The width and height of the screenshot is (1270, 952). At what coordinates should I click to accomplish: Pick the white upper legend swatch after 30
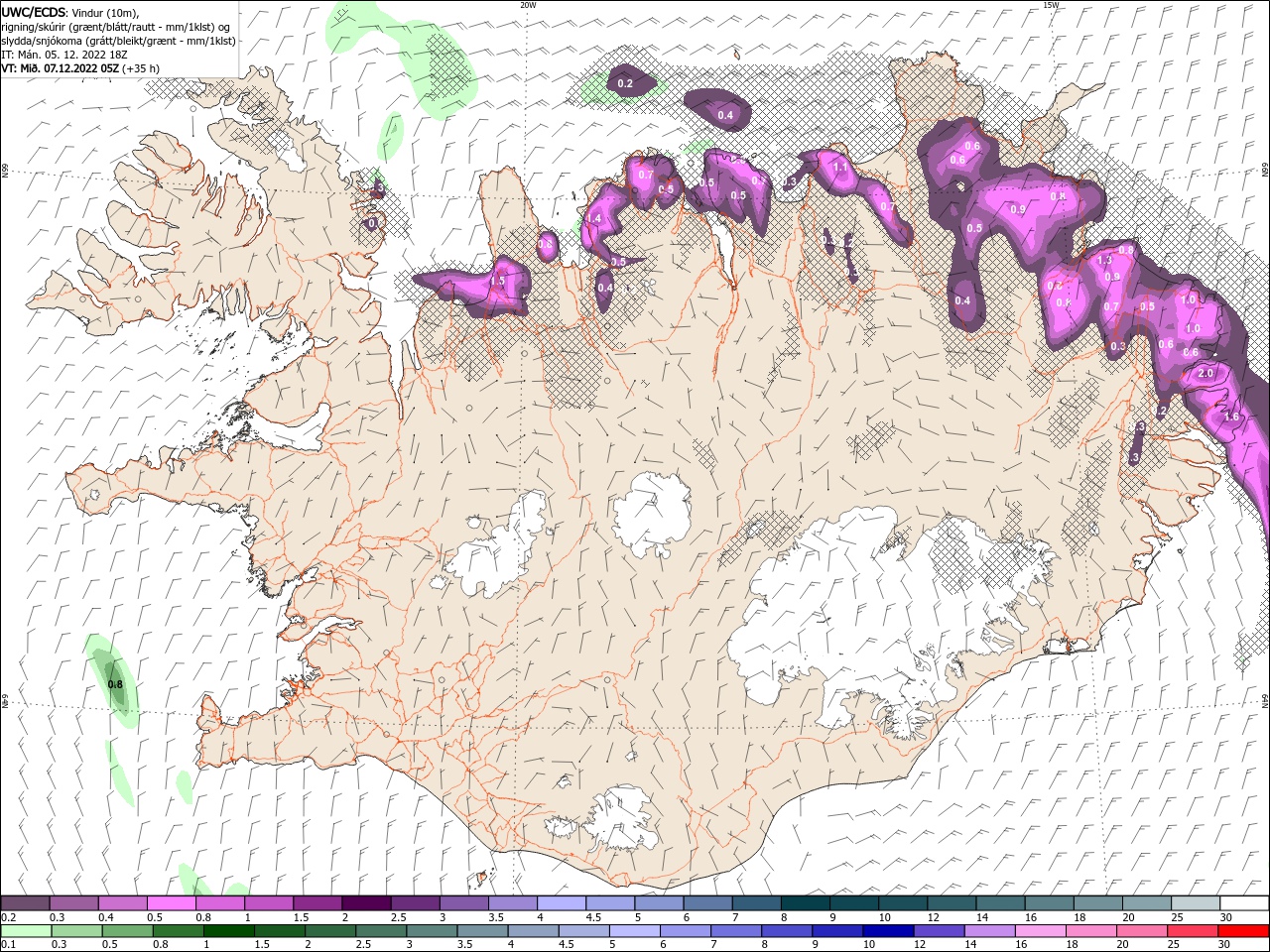[x=1244, y=903]
